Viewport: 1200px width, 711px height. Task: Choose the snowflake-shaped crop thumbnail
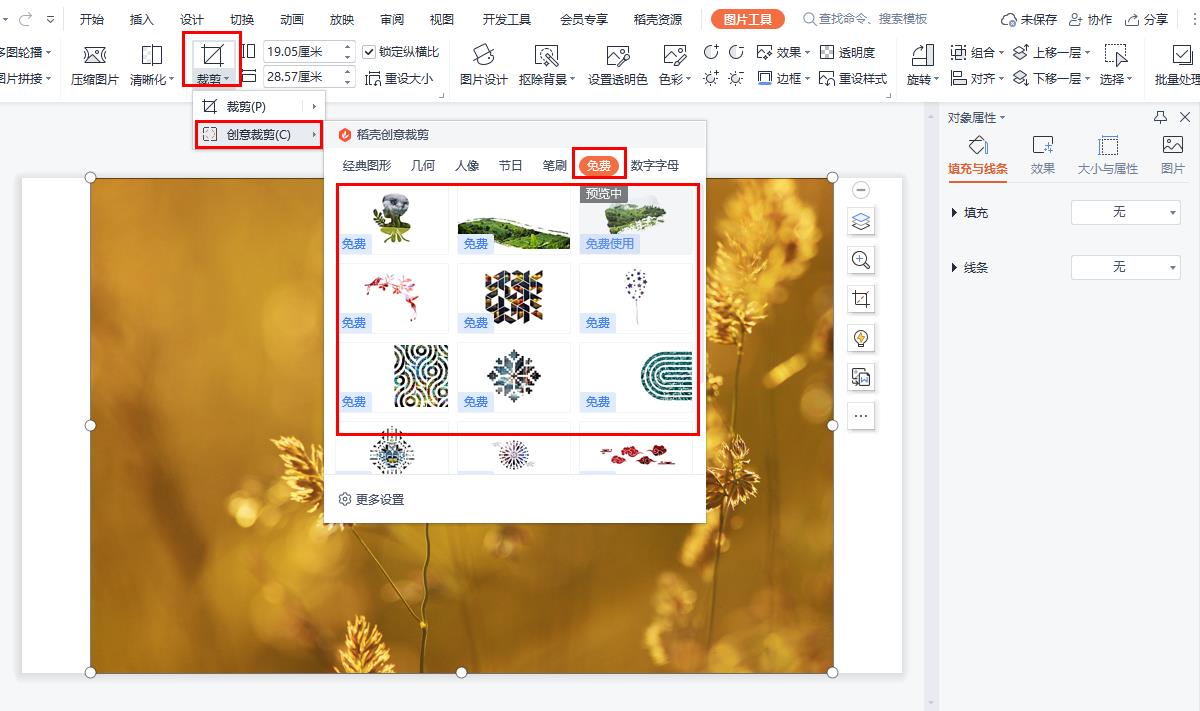click(x=514, y=377)
